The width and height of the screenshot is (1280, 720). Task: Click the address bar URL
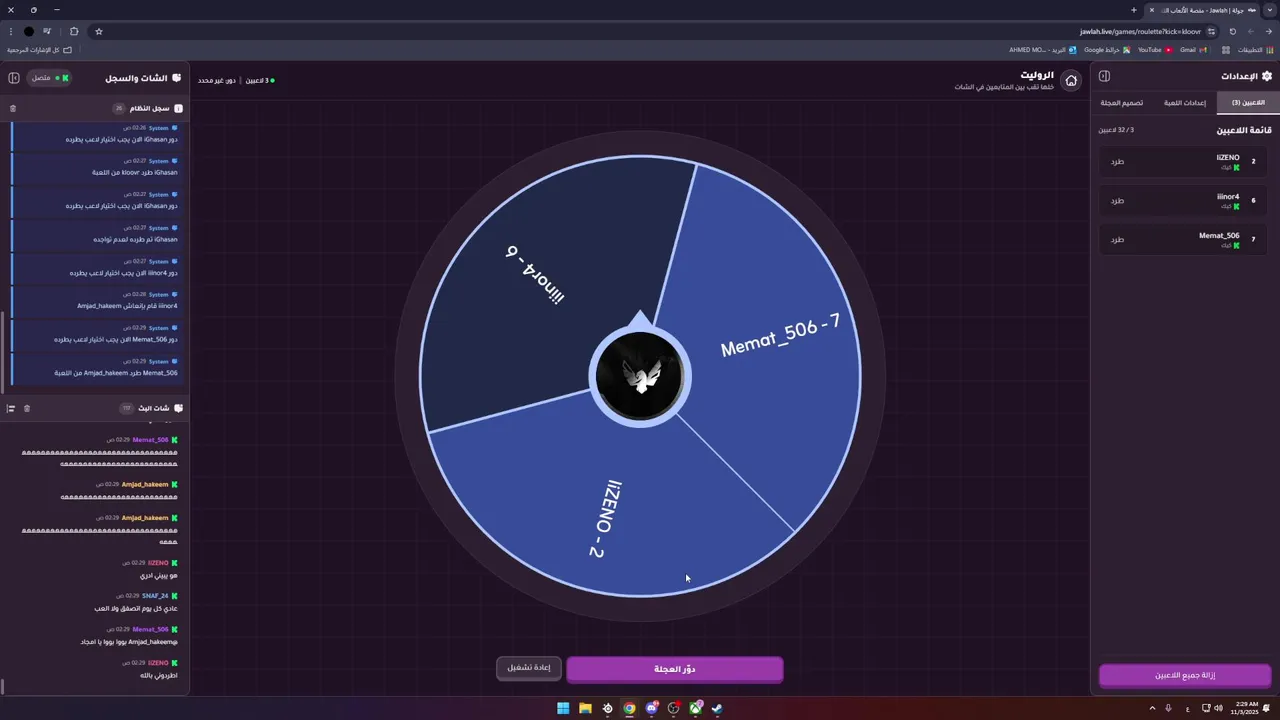[1140, 31]
